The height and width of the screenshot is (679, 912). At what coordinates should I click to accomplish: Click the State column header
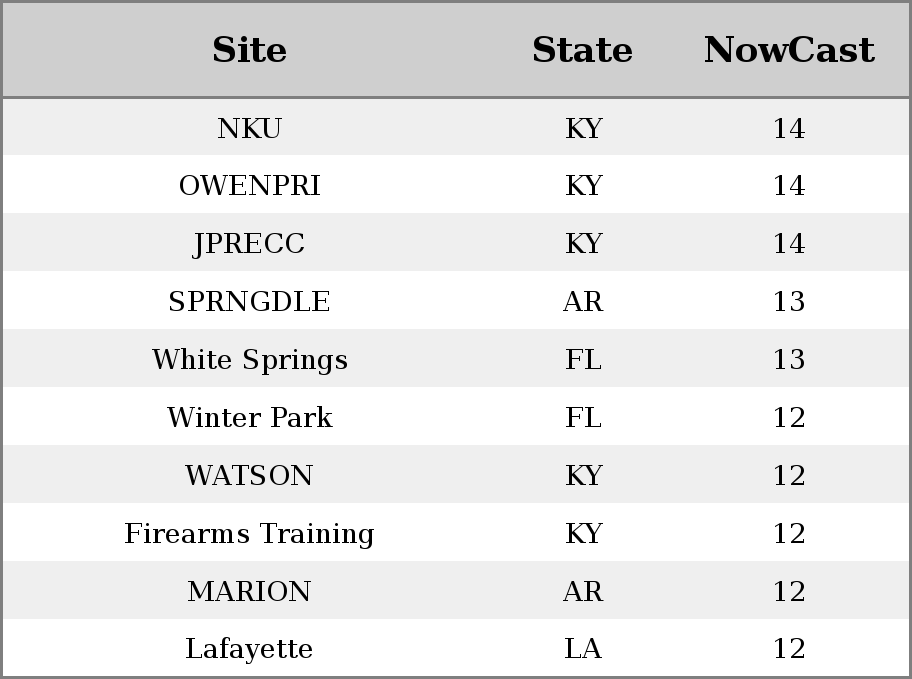[x=583, y=49]
